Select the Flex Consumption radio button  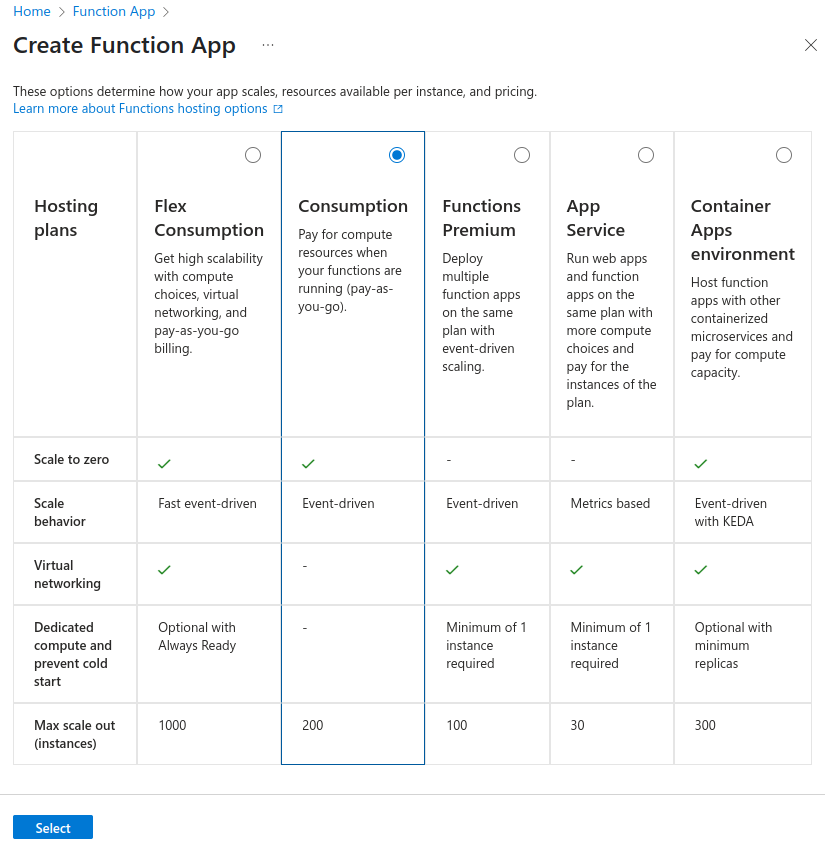[252, 155]
